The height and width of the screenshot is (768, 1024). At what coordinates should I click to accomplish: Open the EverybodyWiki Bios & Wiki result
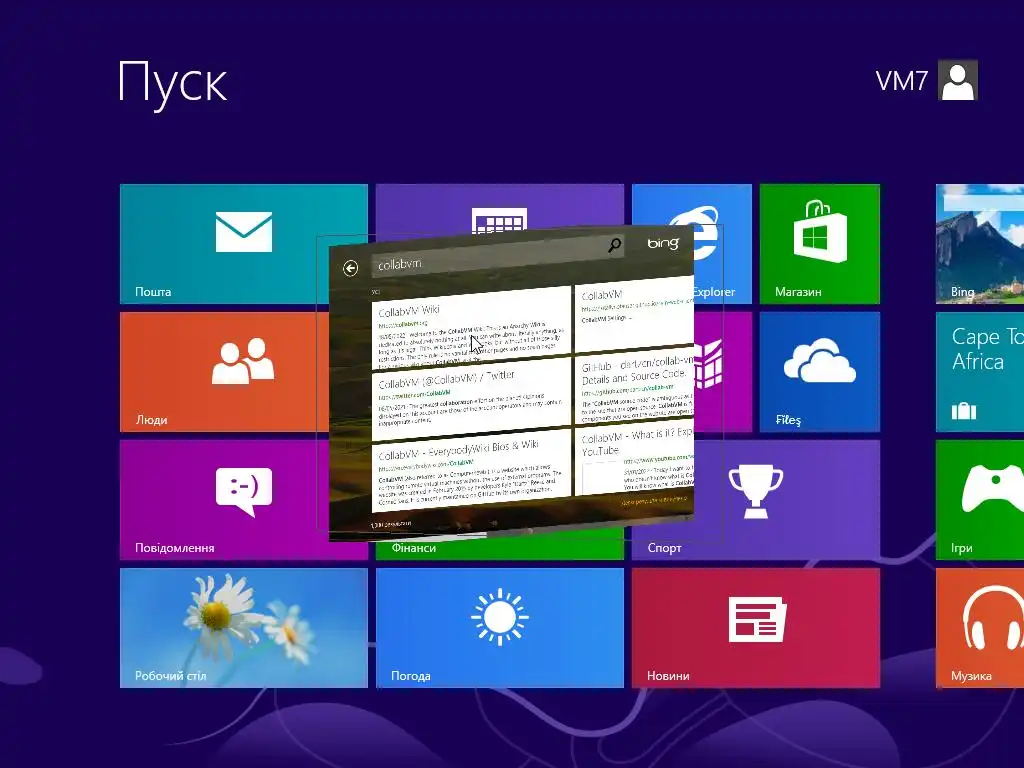[472, 472]
